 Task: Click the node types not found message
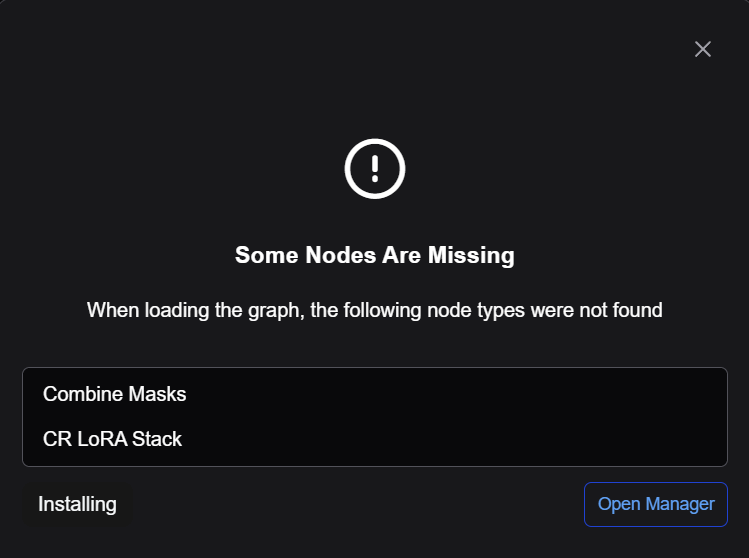tap(374, 310)
